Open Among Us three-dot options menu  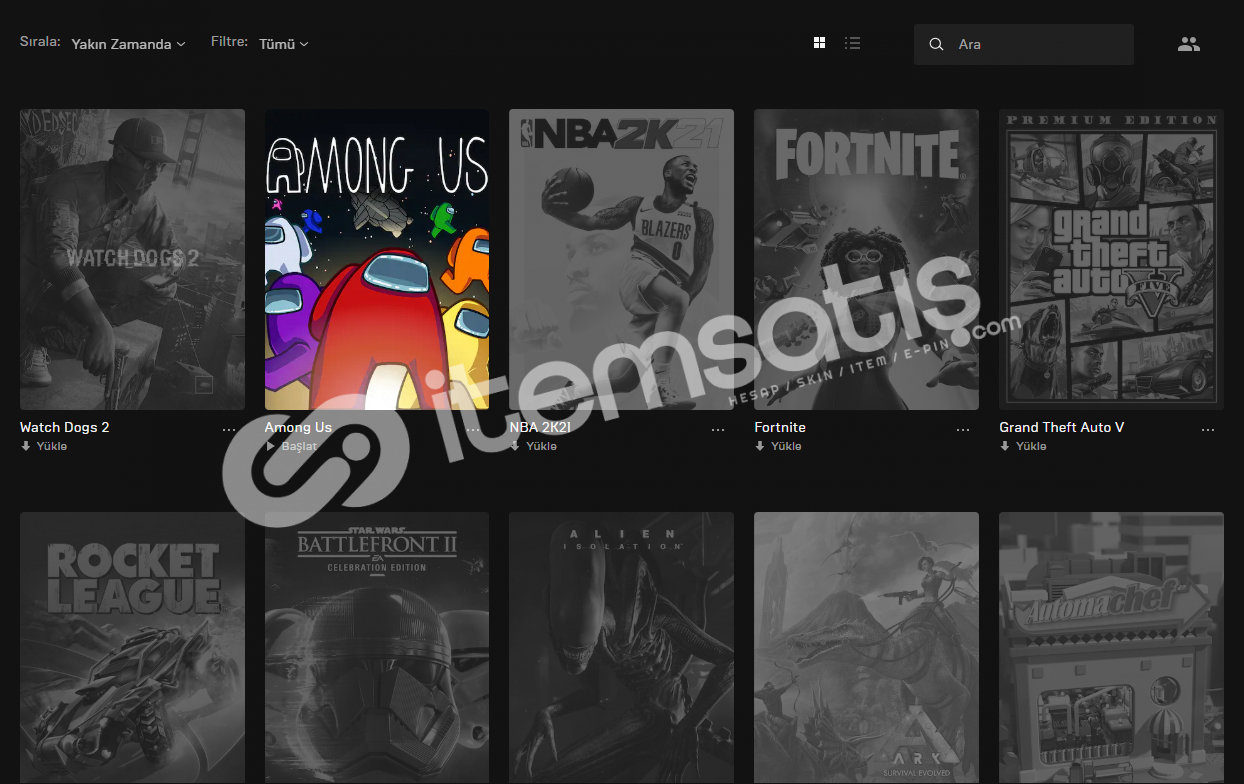(x=474, y=429)
